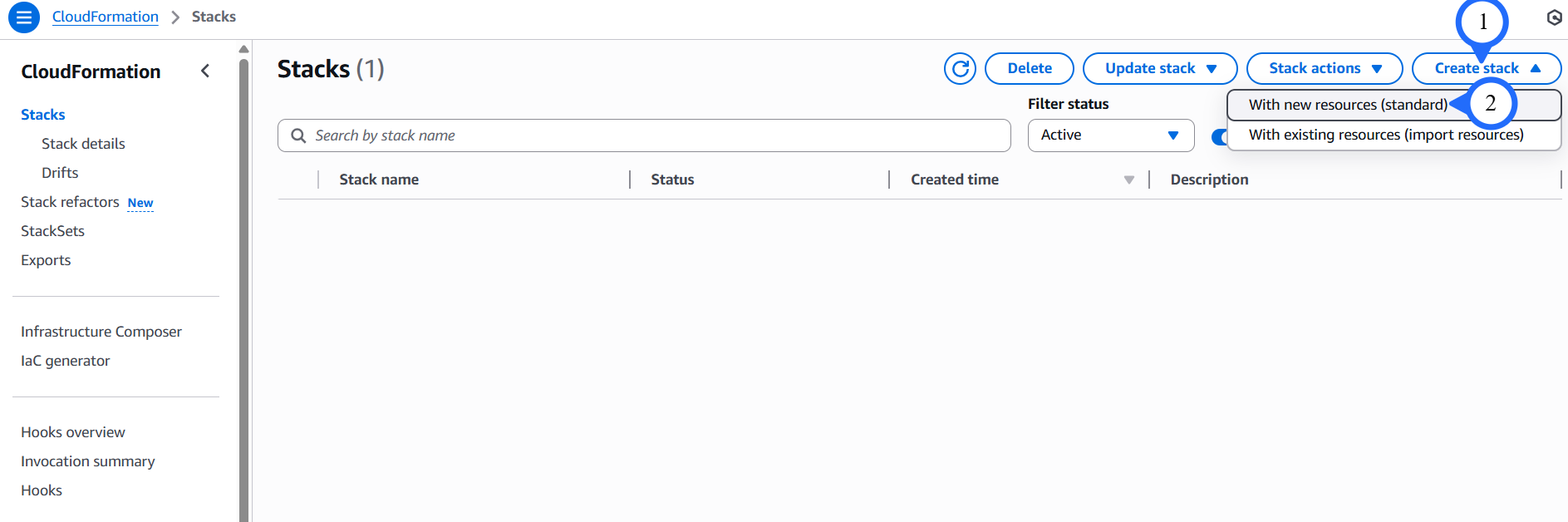Focus the Search by stack name field

[x=644, y=135]
